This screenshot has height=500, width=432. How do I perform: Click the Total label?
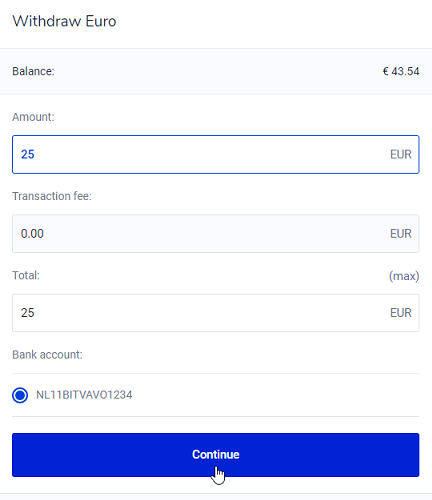click(26, 275)
